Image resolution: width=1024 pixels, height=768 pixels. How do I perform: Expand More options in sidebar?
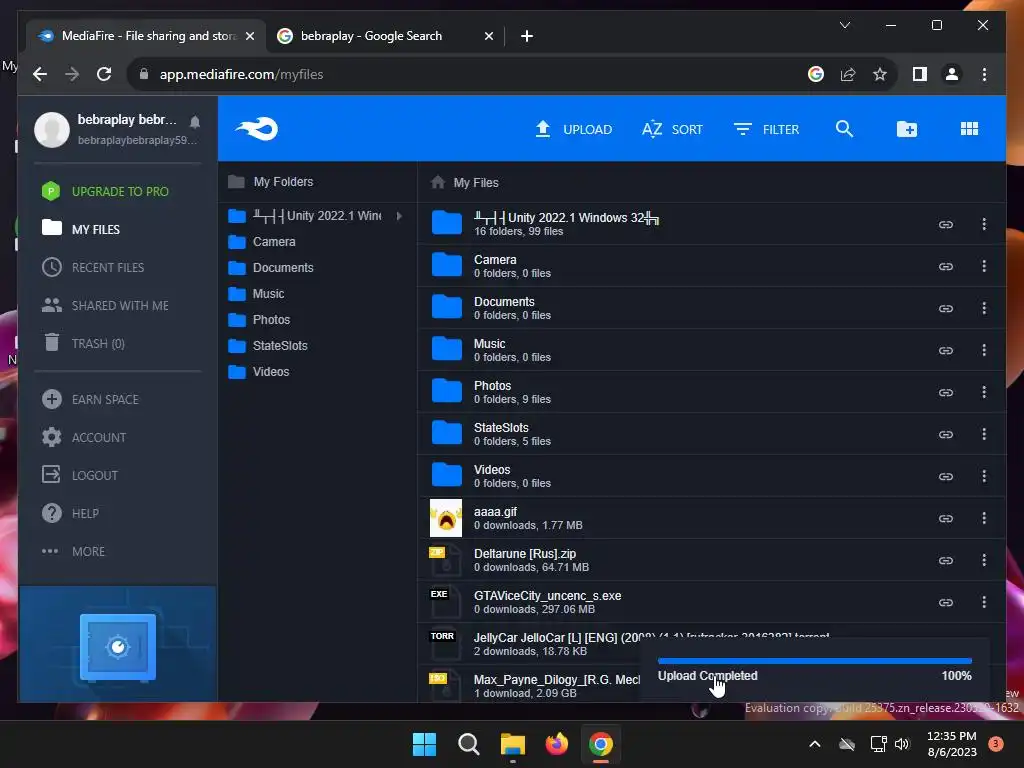click(x=73, y=551)
